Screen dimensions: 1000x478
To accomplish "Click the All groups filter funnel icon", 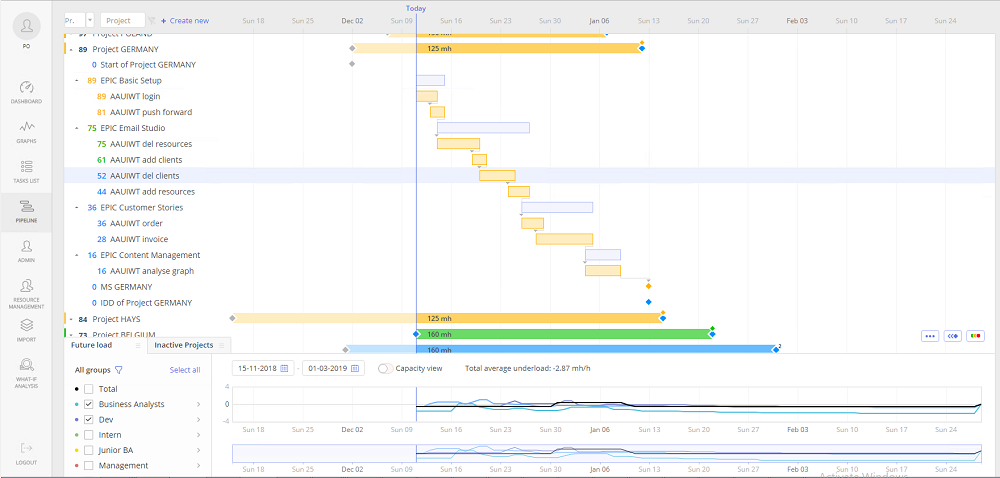I will pos(118,370).
